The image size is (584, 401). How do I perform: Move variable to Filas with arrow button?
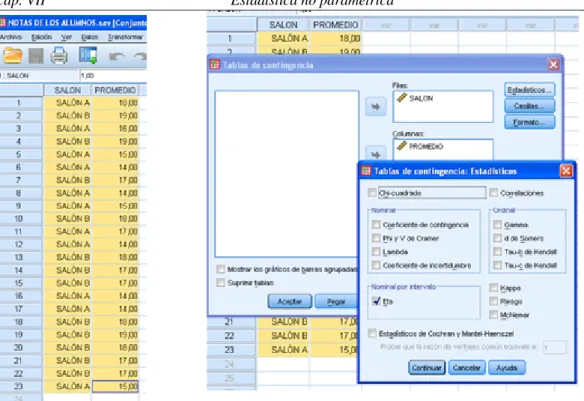(x=375, y=107)
